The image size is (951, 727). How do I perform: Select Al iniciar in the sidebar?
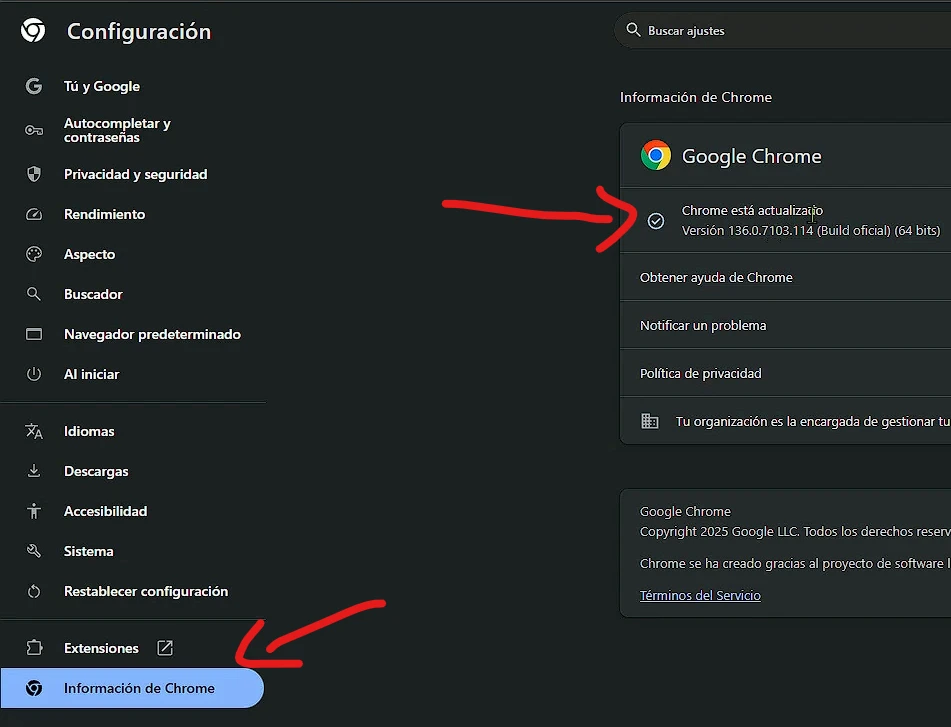92,374
